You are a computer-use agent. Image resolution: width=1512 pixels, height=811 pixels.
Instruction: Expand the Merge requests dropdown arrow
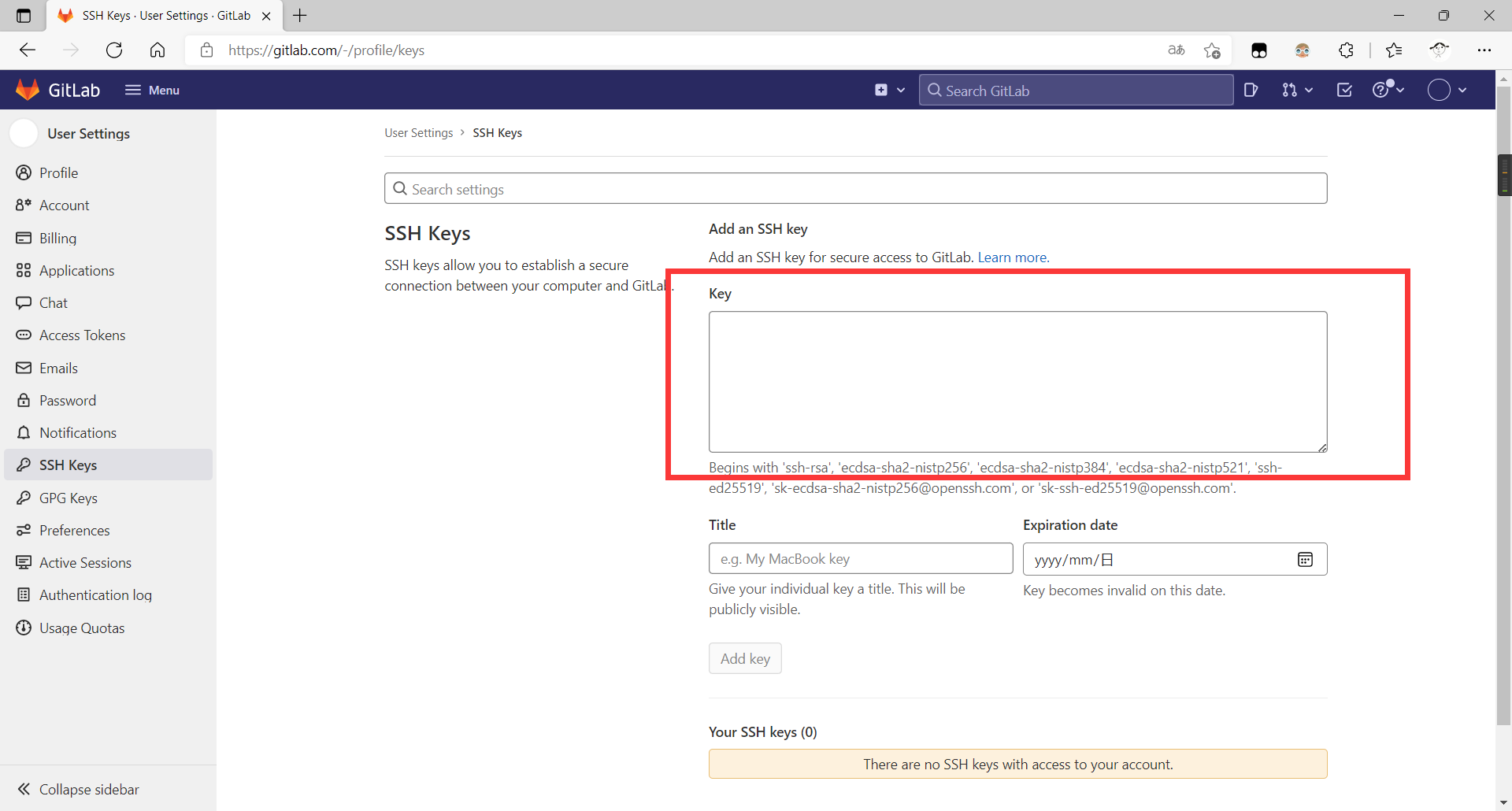pyautogui.click(x=1309, y=90)
